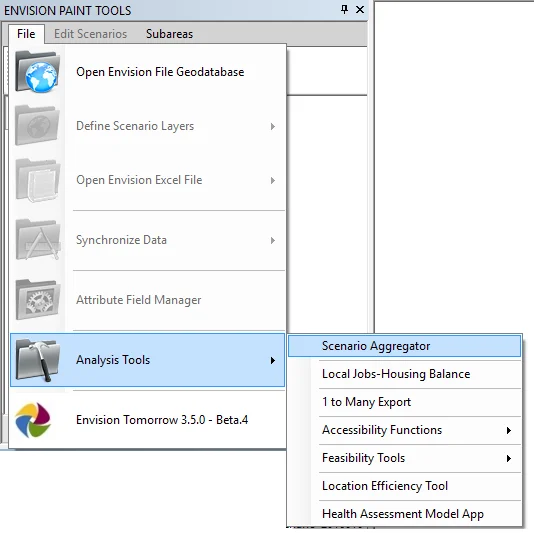Open the Location Efficiency Tool
Screen dimensions: 534x537
coord(405,486)
